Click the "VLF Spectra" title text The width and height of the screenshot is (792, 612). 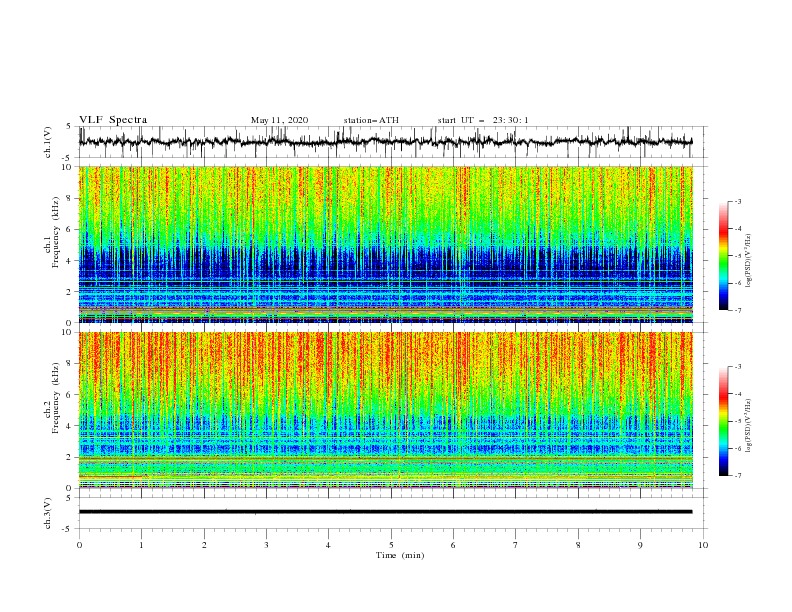pos(113,120)
